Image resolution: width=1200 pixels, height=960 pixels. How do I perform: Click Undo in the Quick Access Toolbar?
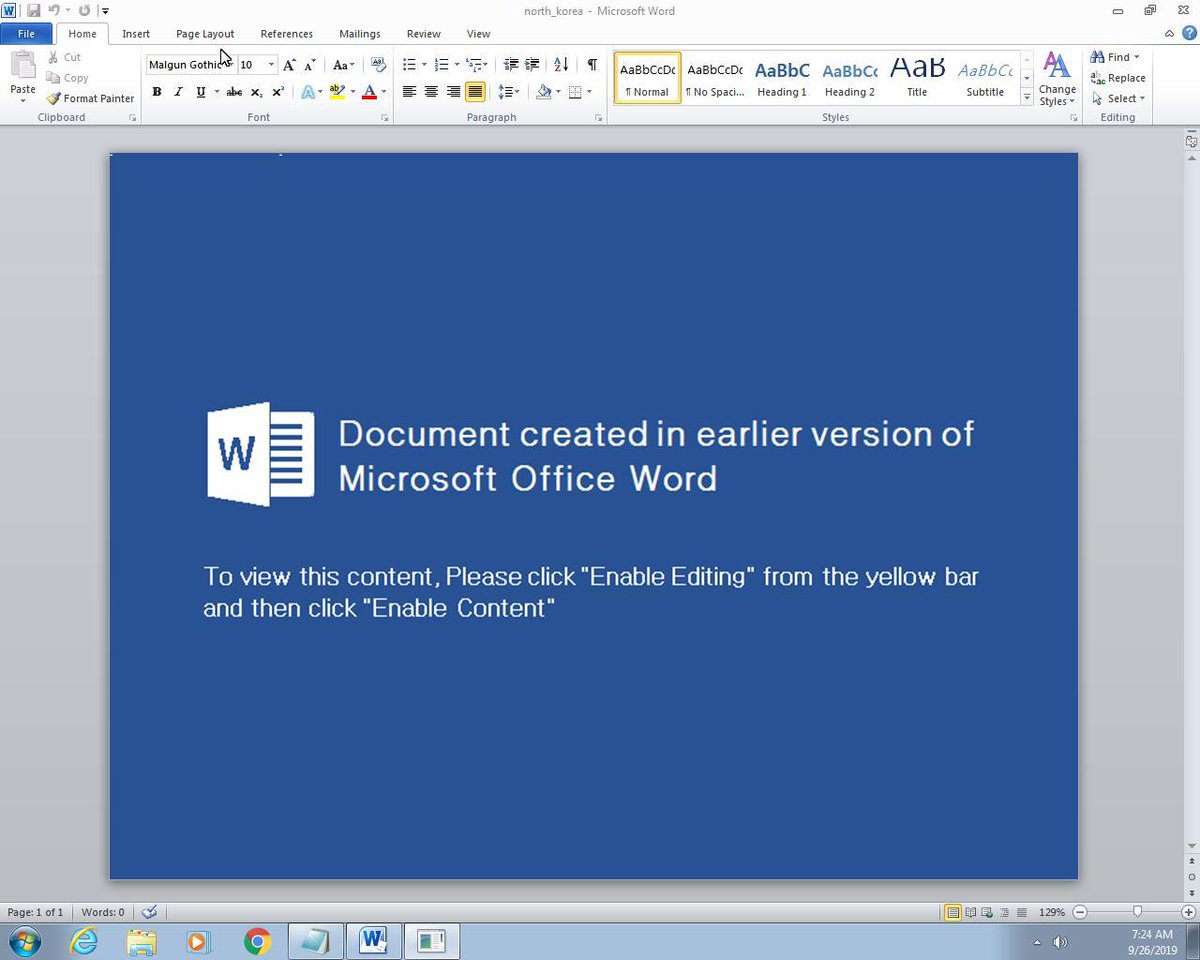(54, 11)
